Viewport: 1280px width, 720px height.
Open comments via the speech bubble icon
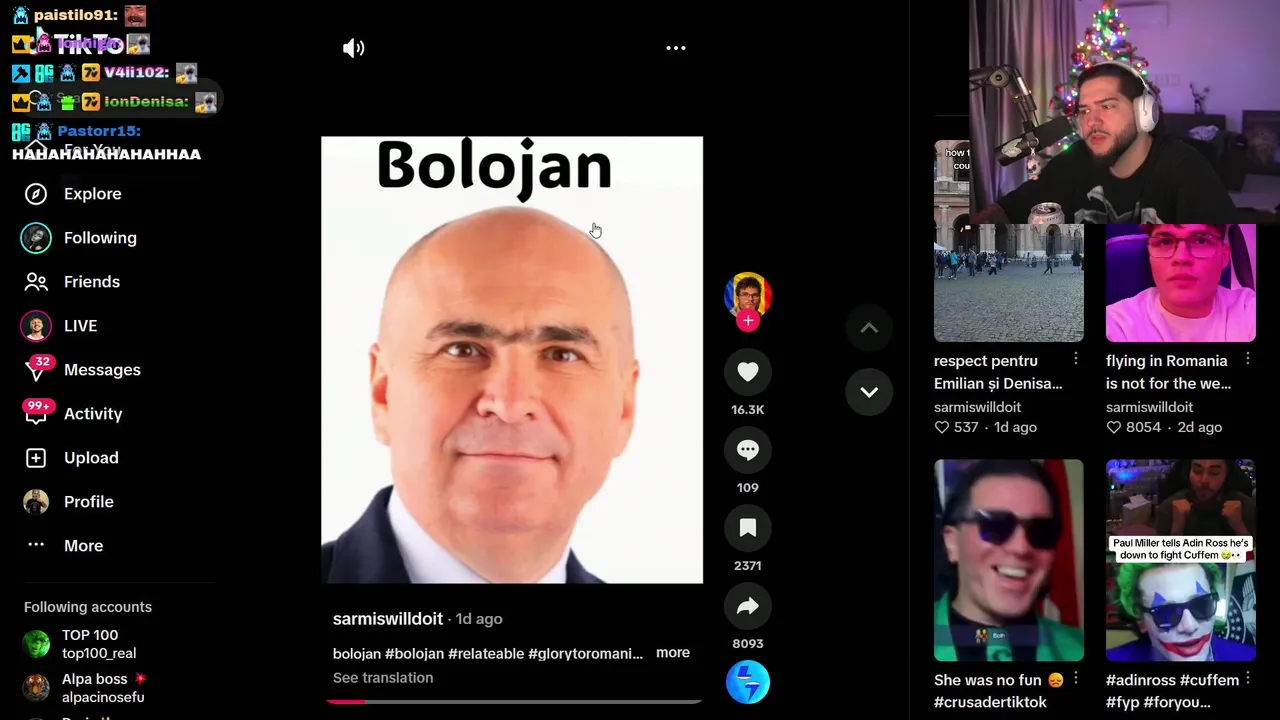[x=748, y=450]
